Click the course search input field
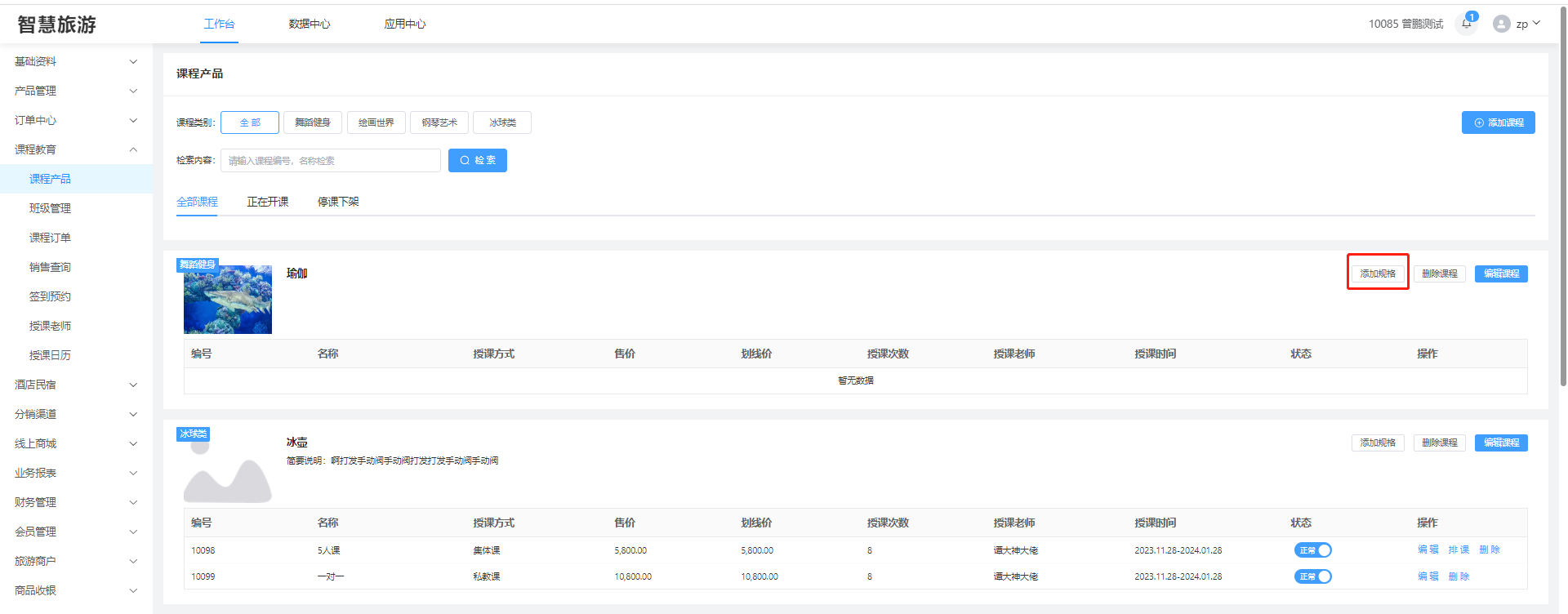 [x=330, y=161]
